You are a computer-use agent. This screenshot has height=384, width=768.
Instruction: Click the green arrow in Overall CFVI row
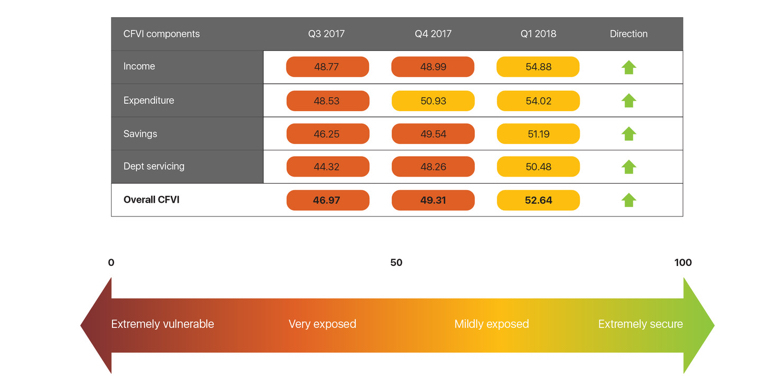pos(629,200)
